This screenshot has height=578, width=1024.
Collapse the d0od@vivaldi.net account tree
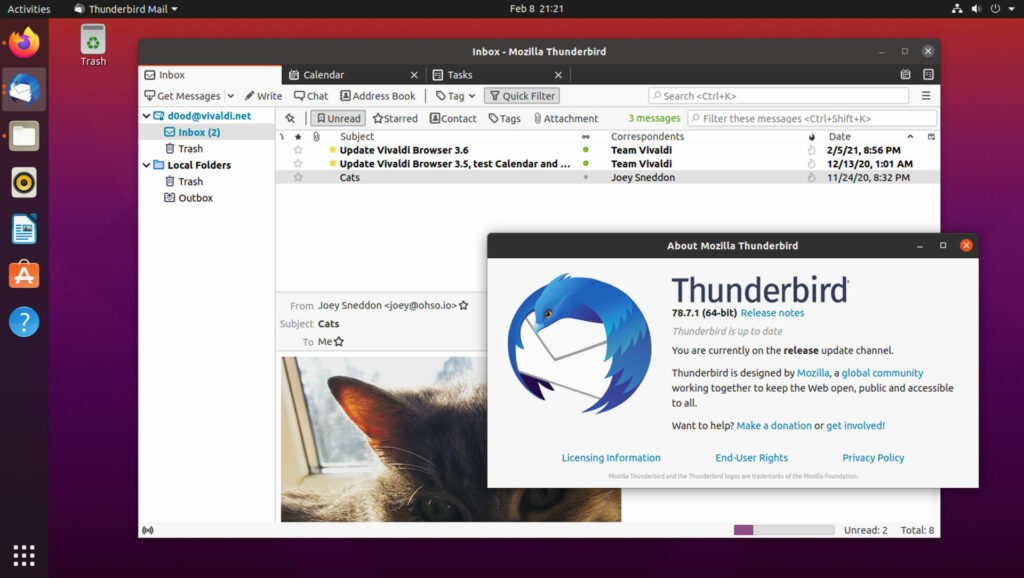pos(146,116)
